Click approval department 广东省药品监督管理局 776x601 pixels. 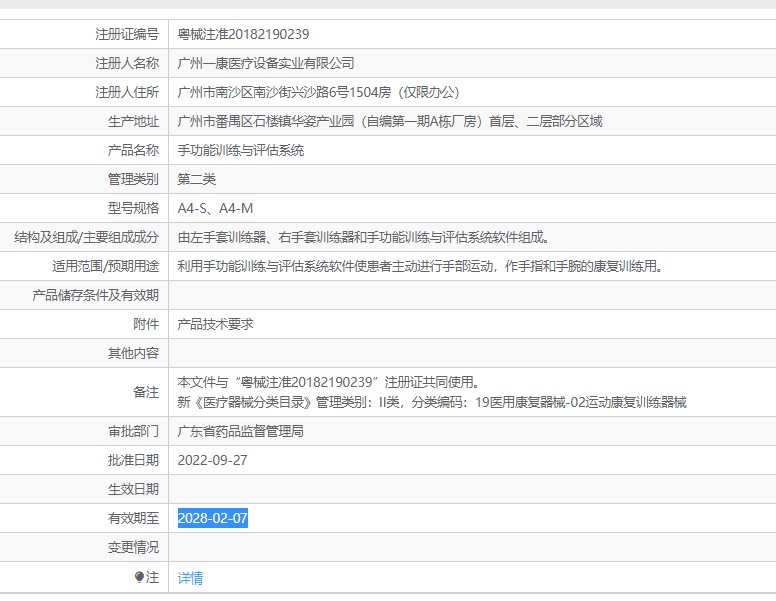[241, 431]
